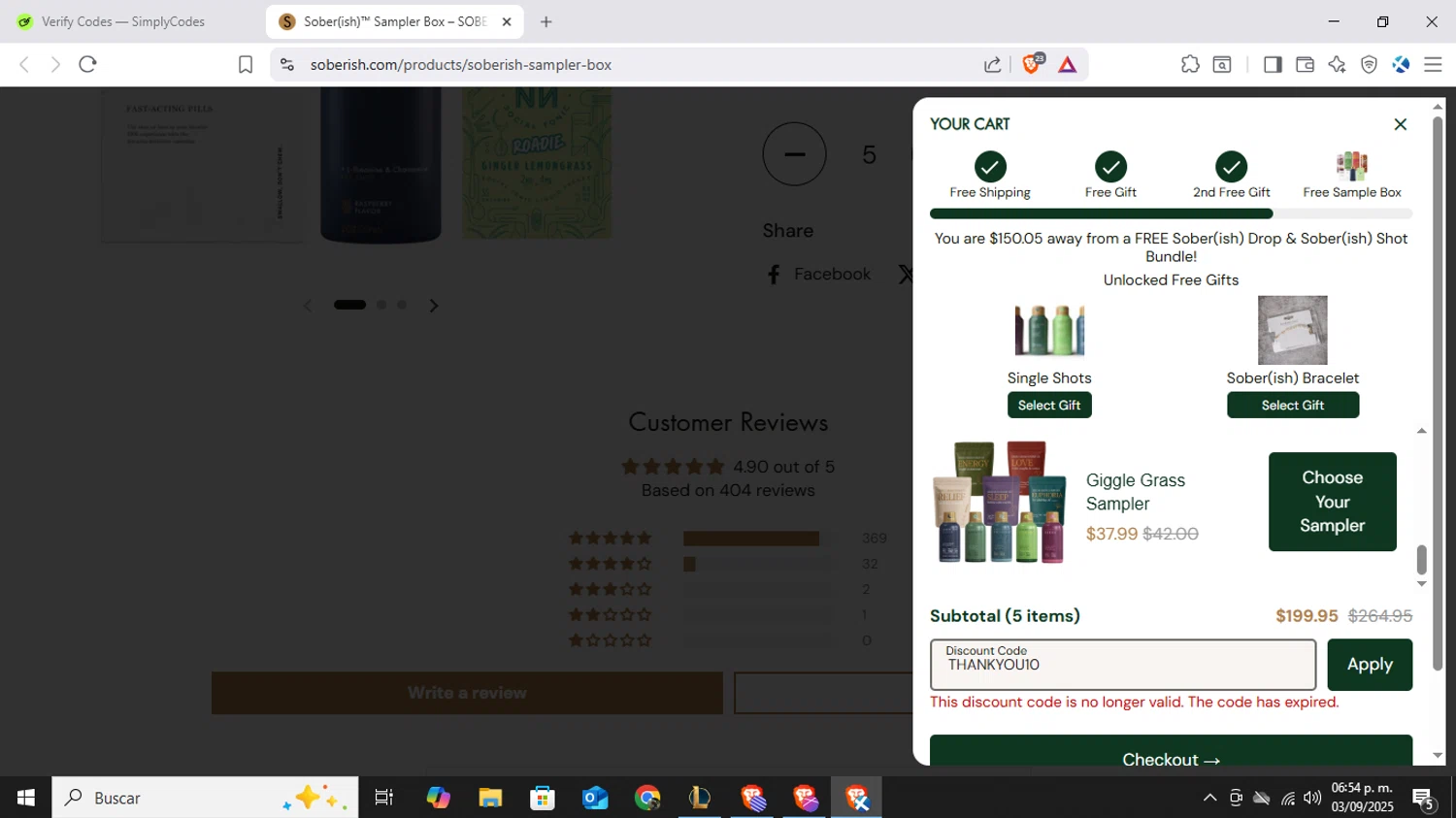1456x818 pixels.
Task: Open Brave Rewards triangle icon
Action: click(1067, 65)
